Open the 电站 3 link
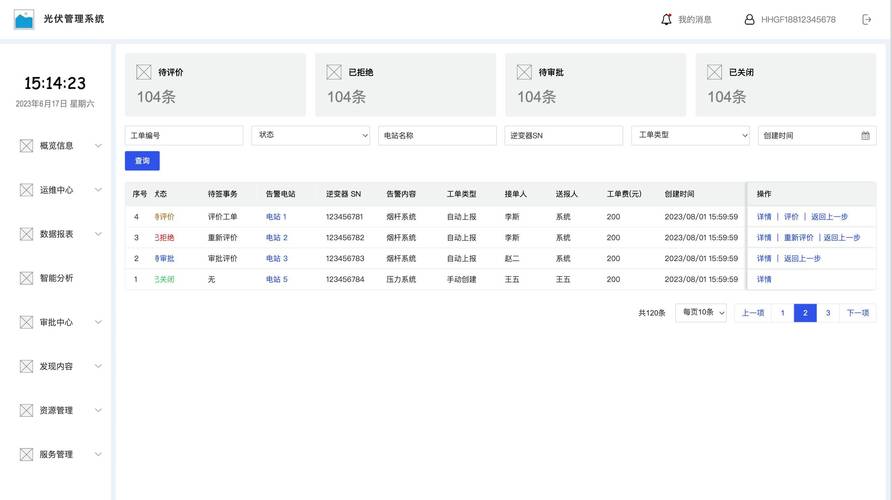892x500 pixels. [x=276, y=258]
